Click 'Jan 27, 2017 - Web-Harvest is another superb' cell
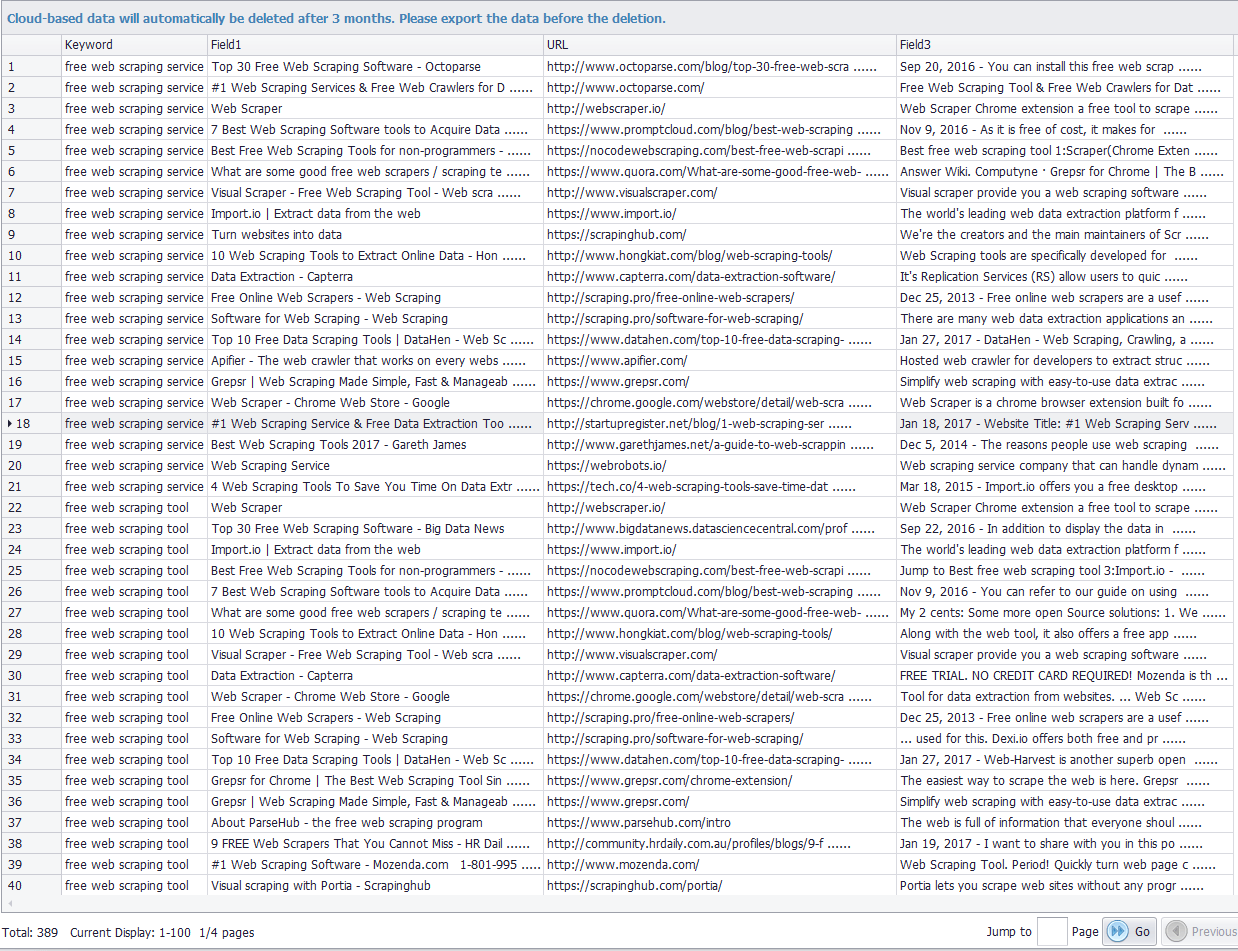The width and height of the screenshot is (1238, 951). pyautogui.click(x=1067, y=760)
